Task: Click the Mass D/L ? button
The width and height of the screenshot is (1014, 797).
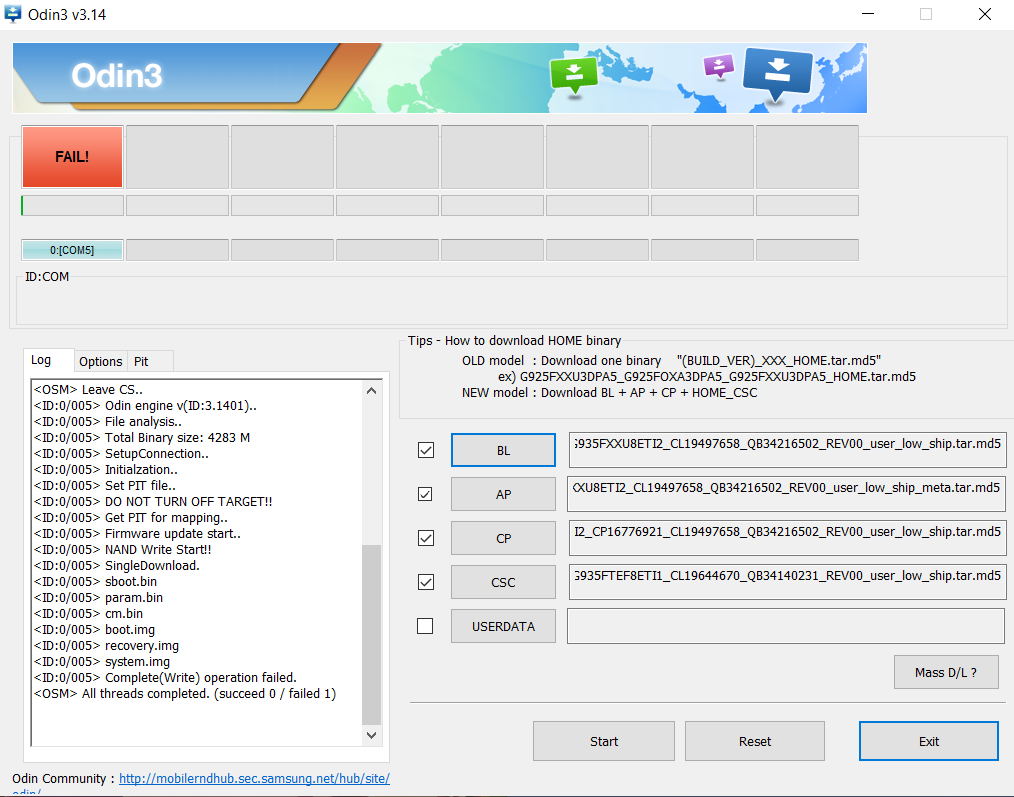Action: coord(946,673)
